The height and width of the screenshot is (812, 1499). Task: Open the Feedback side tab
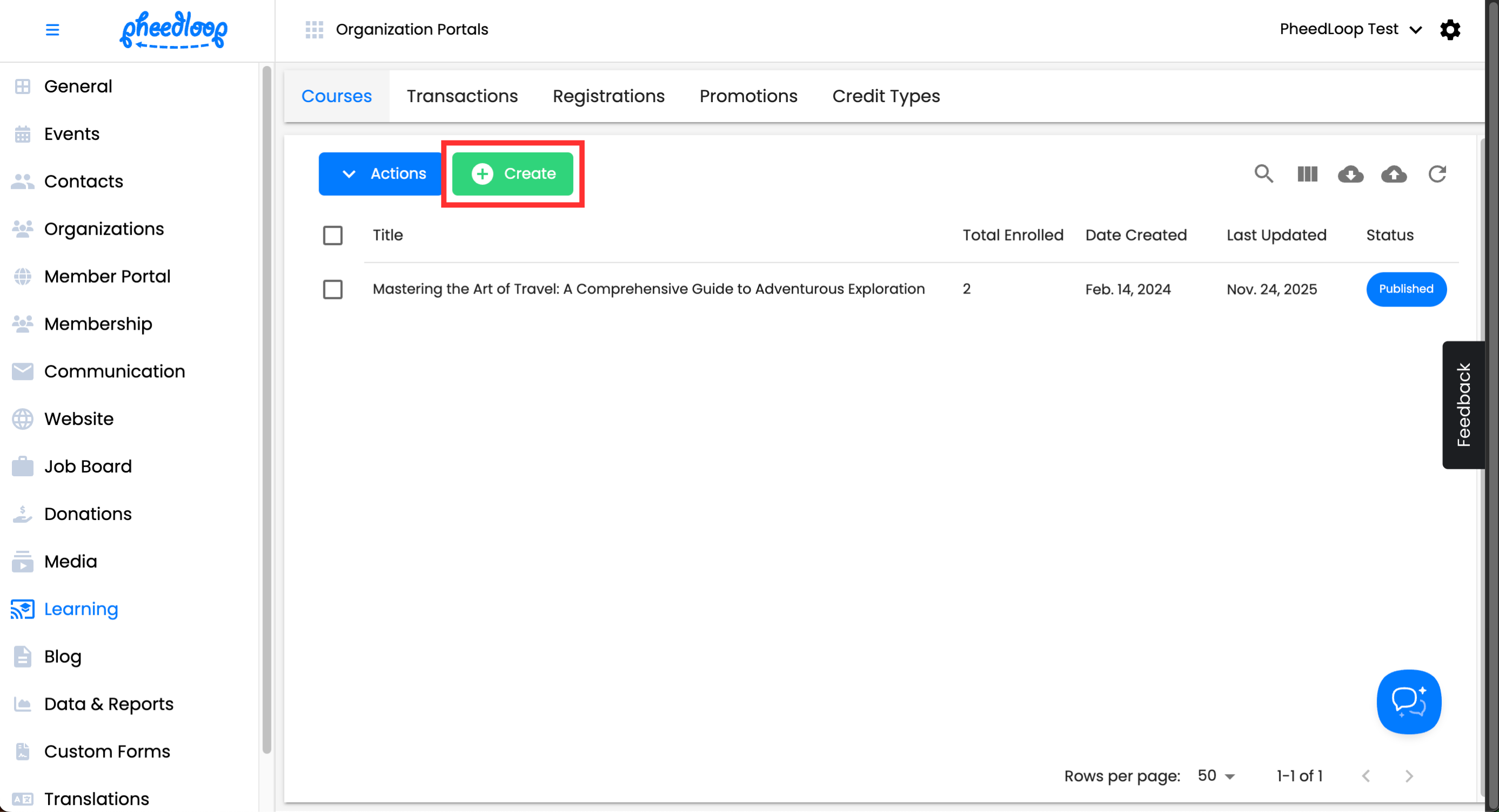[x=1463, y=405]
